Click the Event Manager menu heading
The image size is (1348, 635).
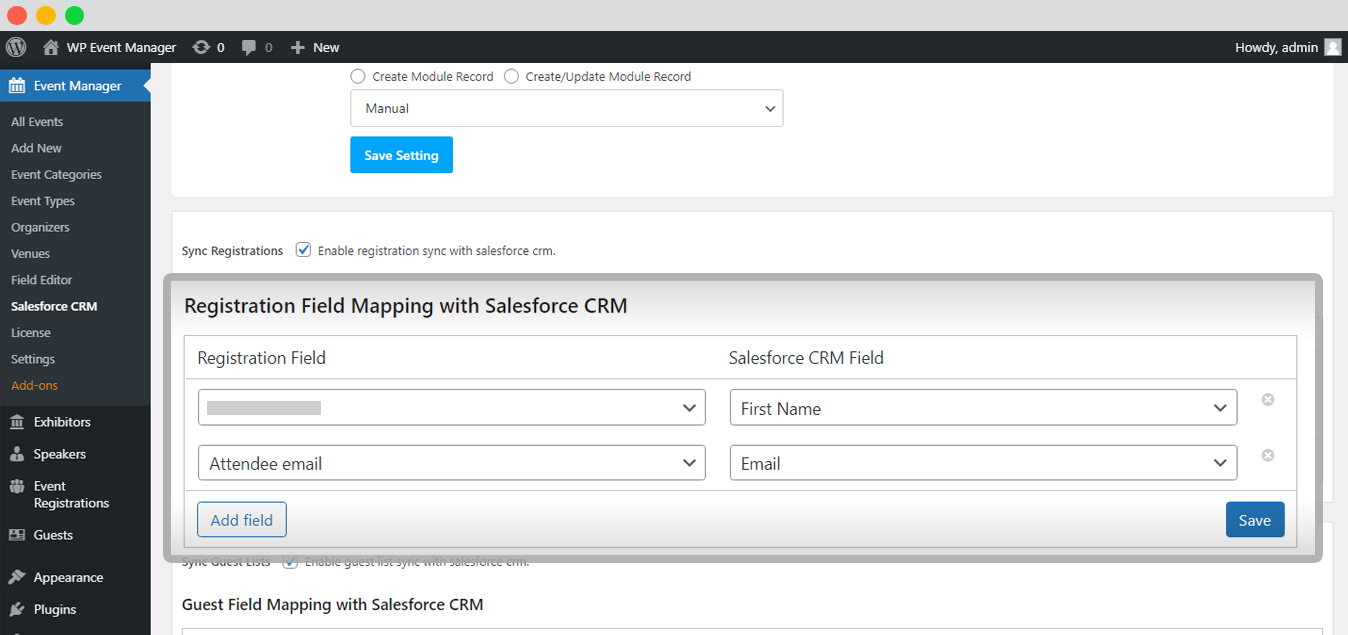click(78, 86)
